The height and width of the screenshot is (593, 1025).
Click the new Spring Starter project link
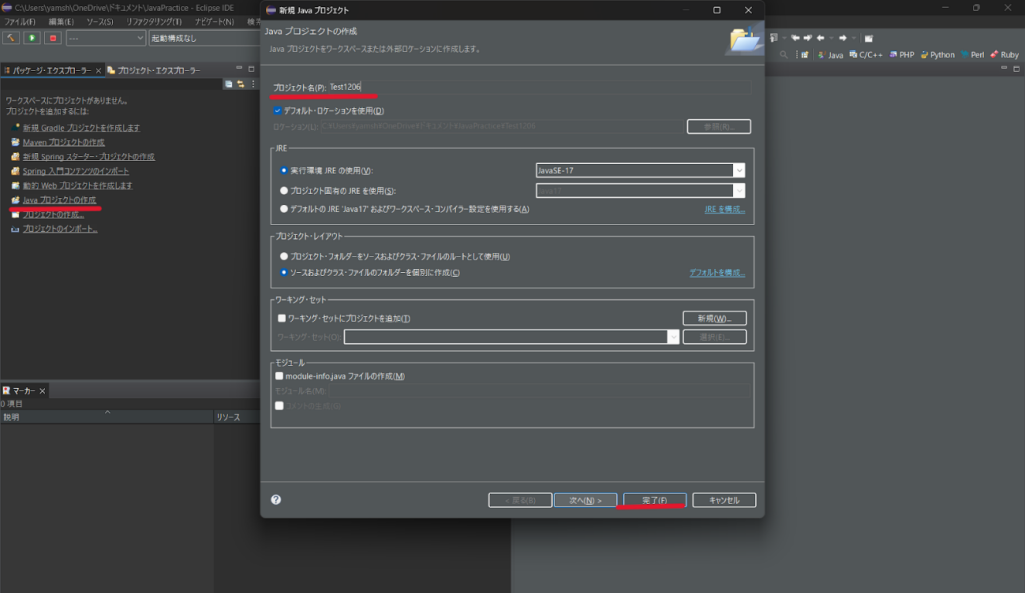tap(88, 157)
